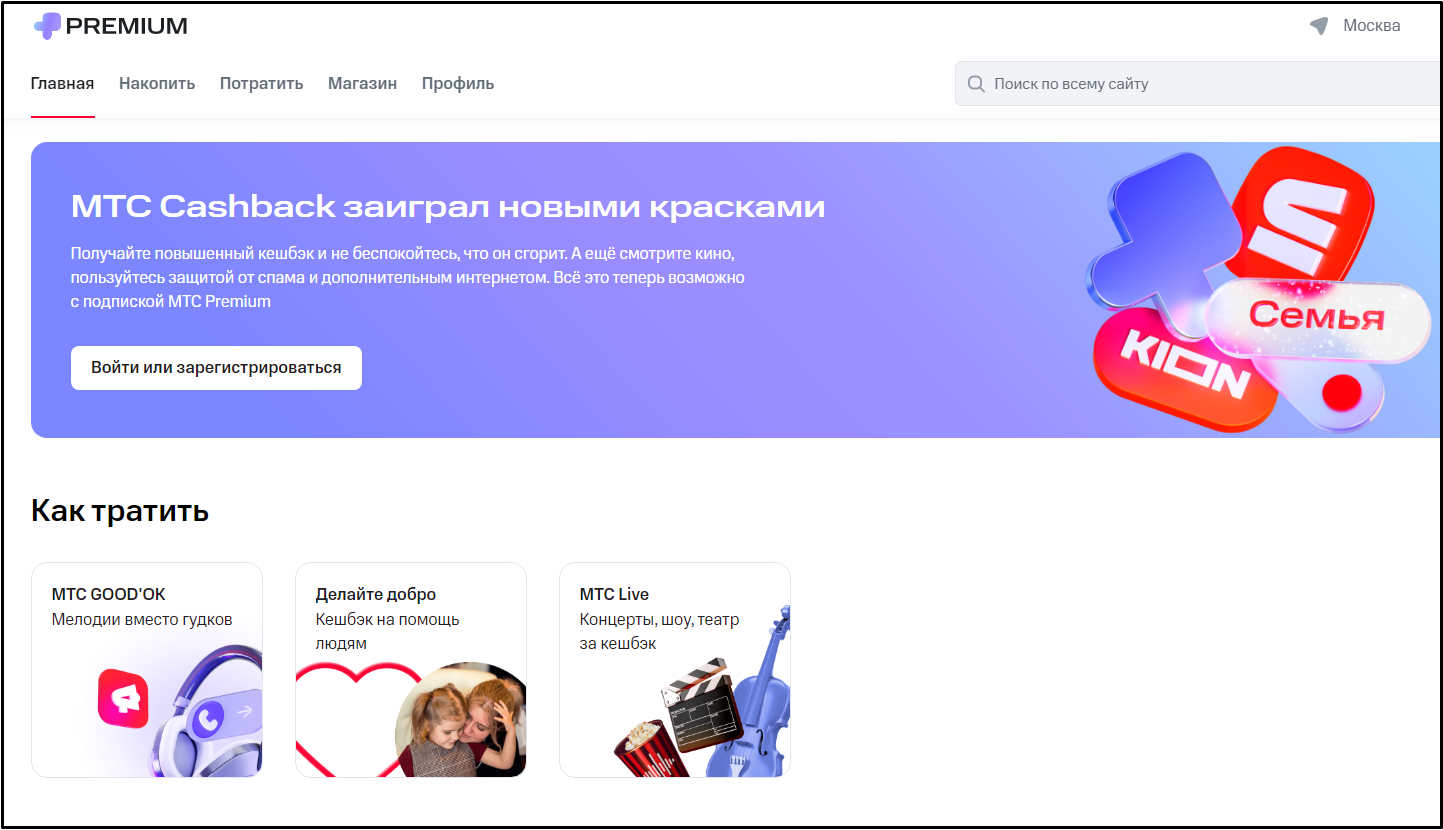Screen dimensions: 1443x830
Task: Click the MTS Premium logo icon
Action: click(x=47, y=26)
